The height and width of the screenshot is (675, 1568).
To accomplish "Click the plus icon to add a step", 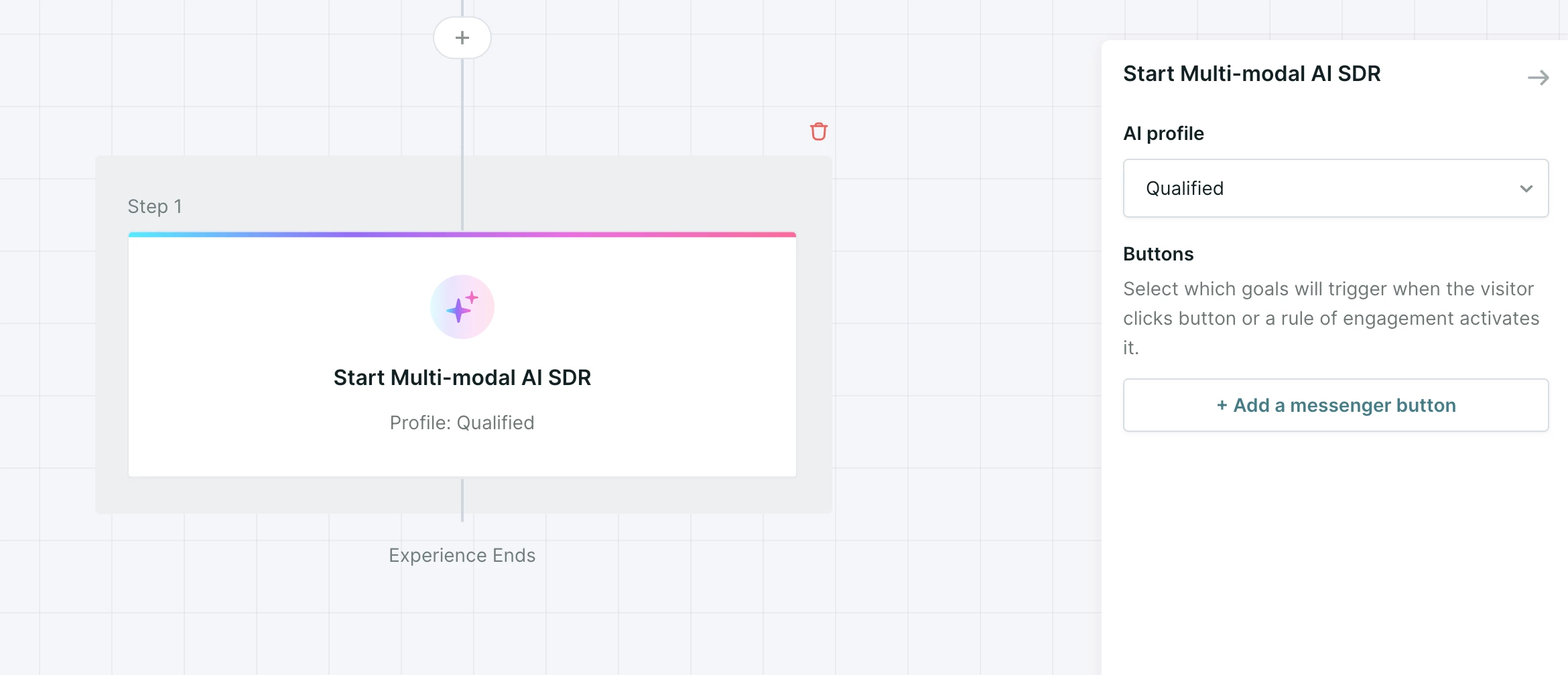I will click(x=462, y=38).
